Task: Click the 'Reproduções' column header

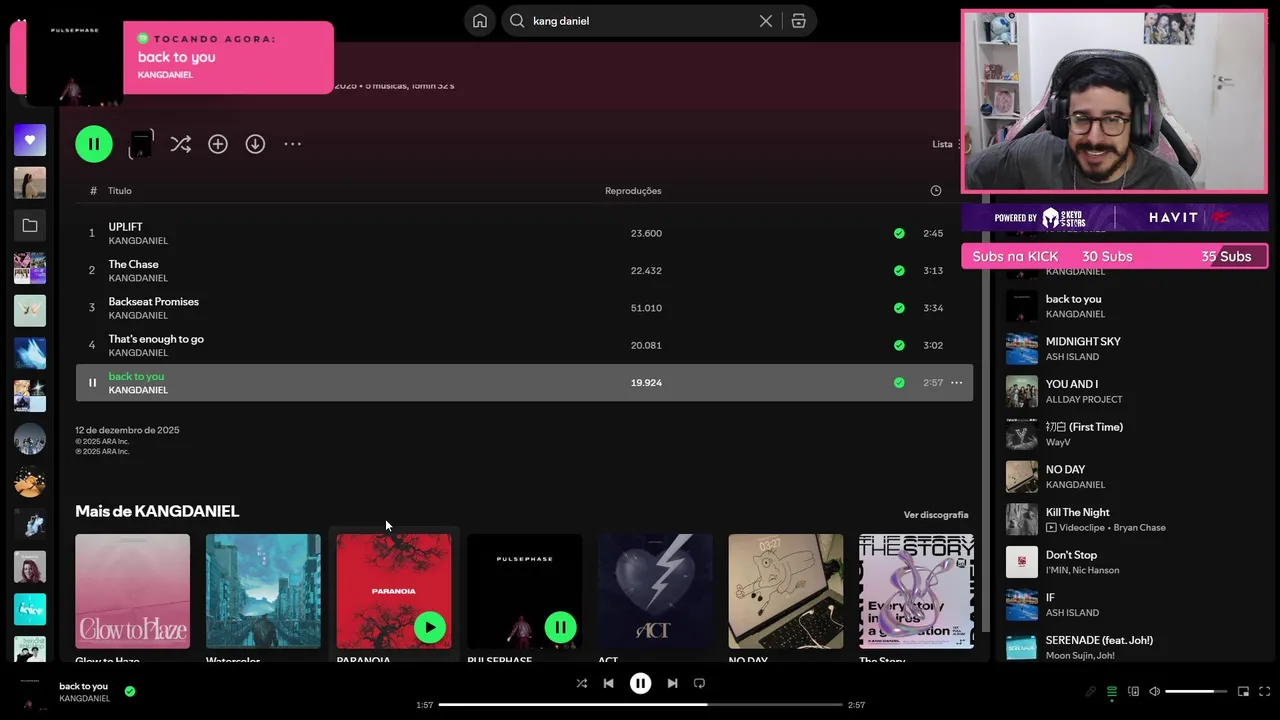Action: [633, 191]
